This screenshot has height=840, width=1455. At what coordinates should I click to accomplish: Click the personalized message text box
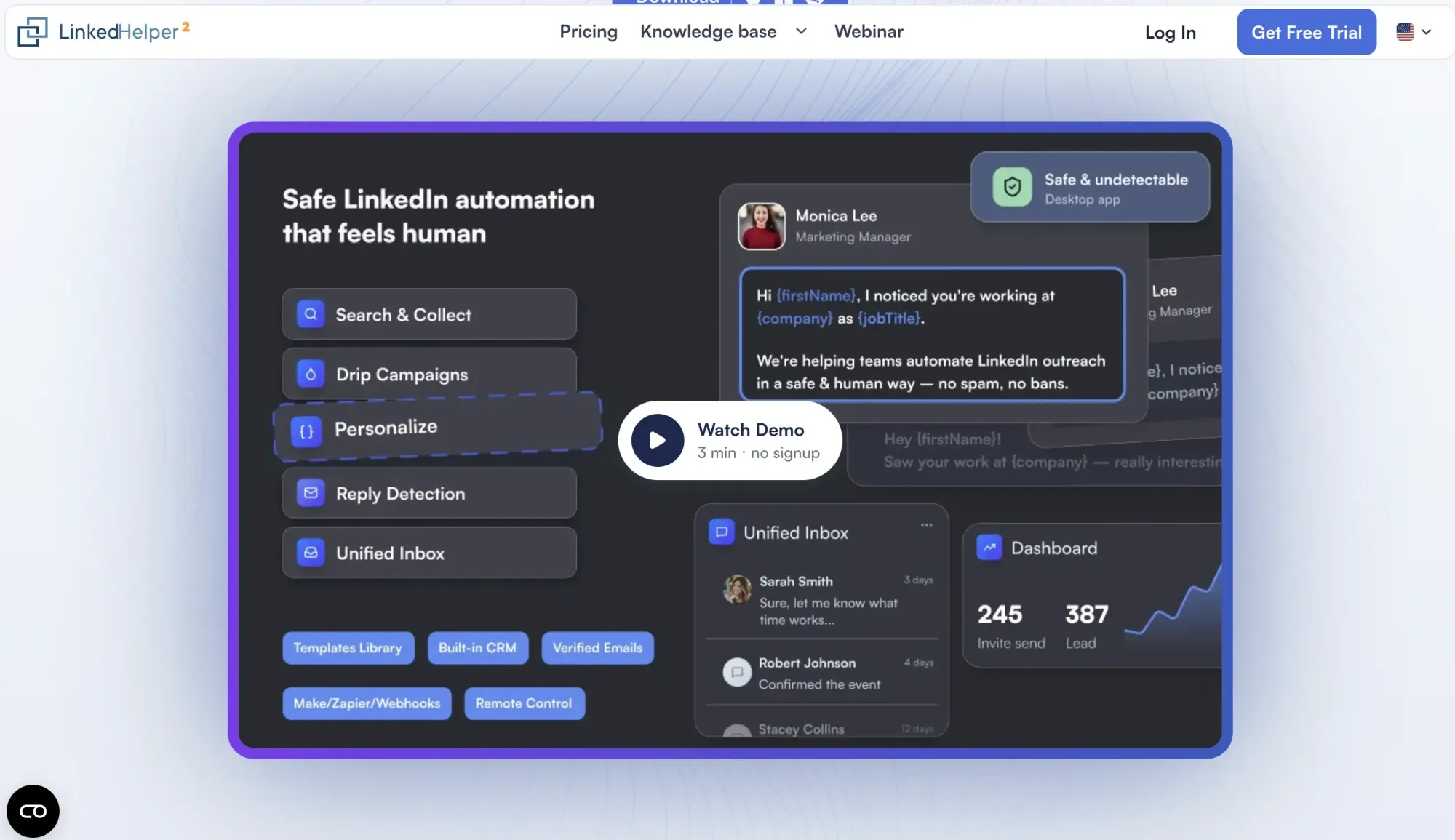coord(932,335)
